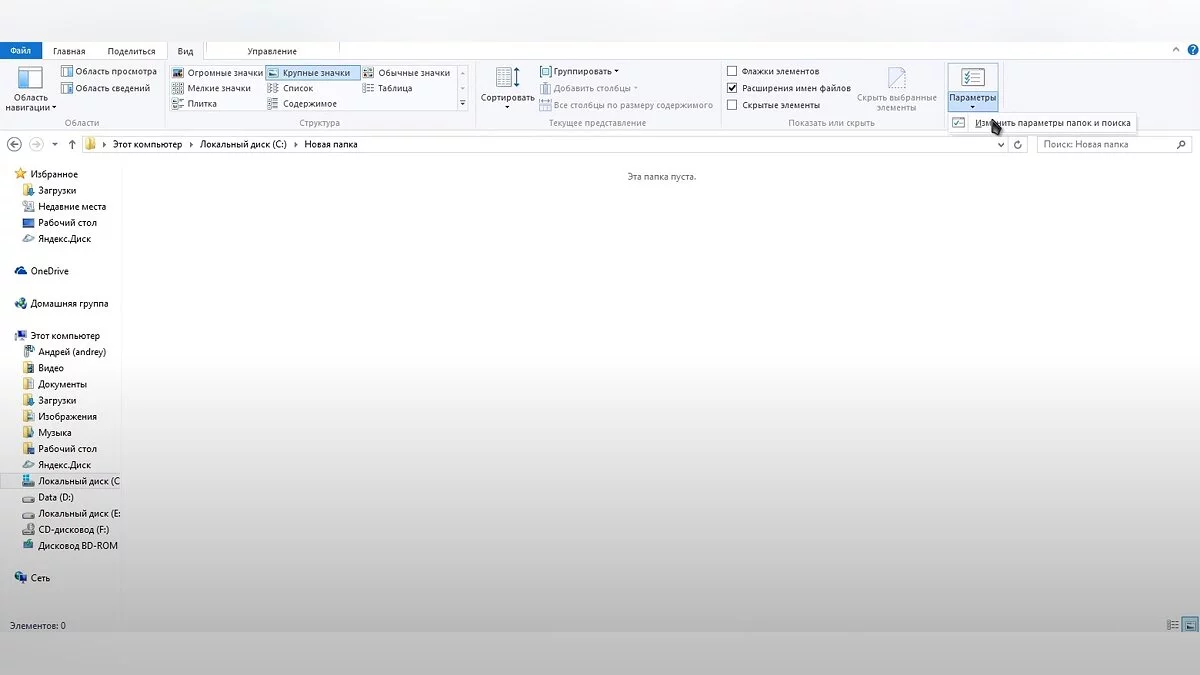Click the Параметры options icon
1200x675 pixels.
tap(972, 78)
